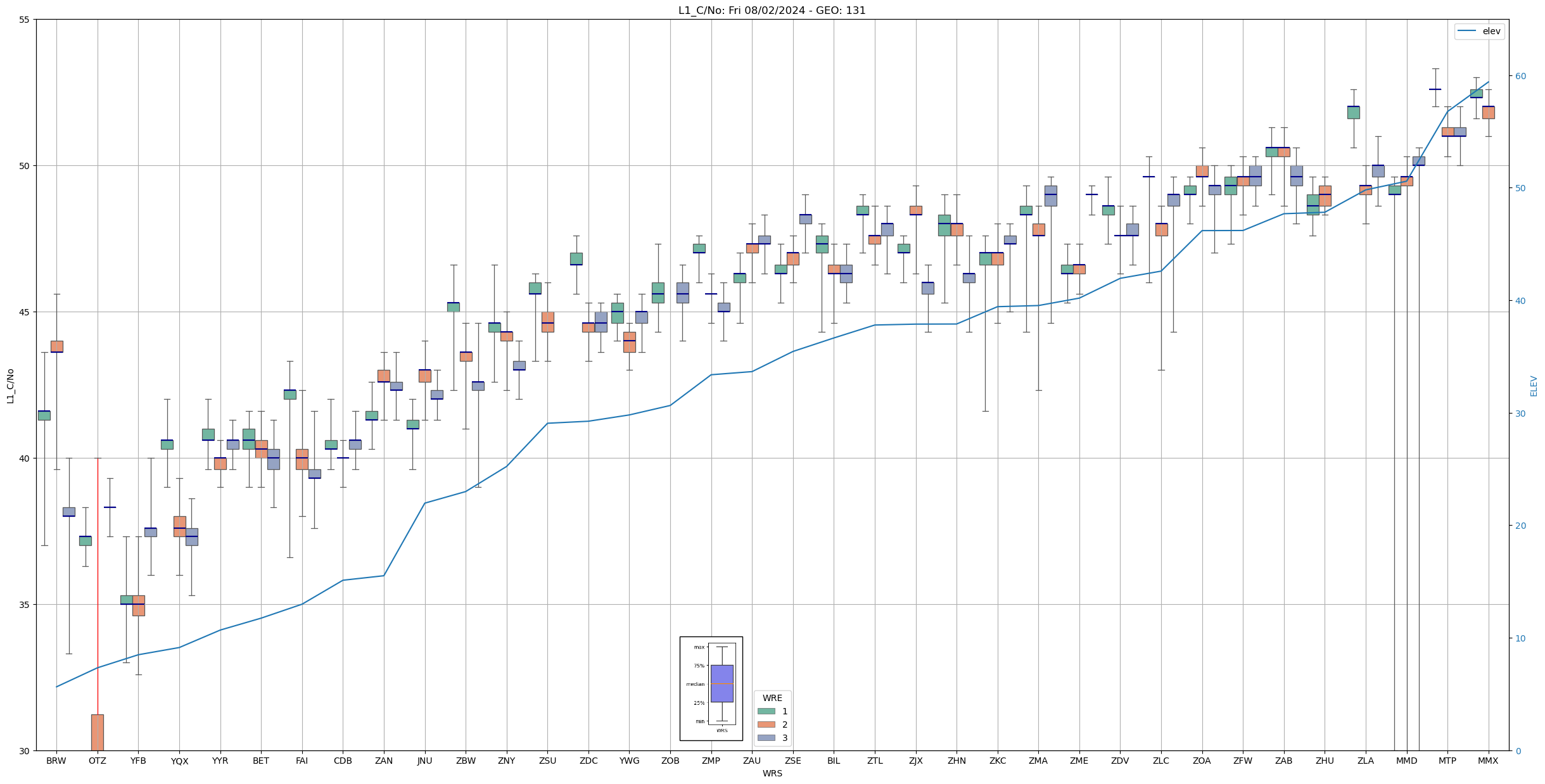Click the ZDV station label
This screenshot has width=1545, height=784.
[1120, 761]
